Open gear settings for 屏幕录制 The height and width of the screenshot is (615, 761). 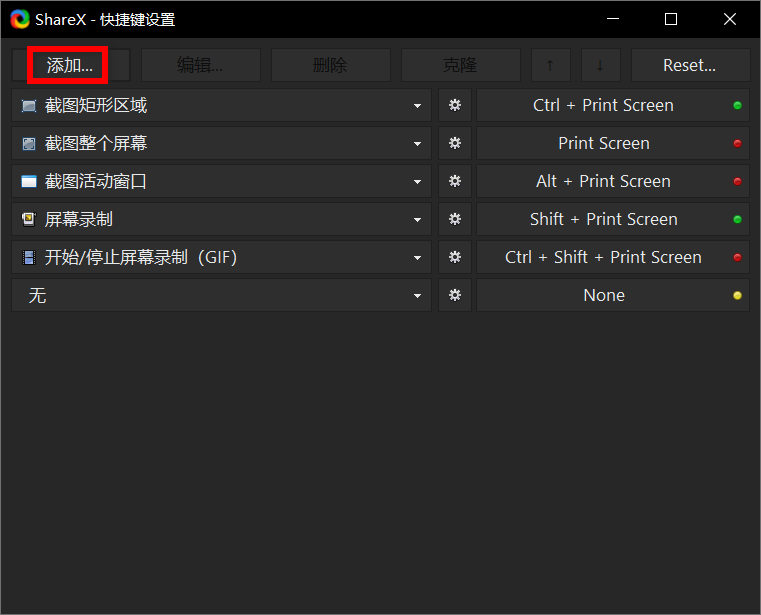coord(455,219)
